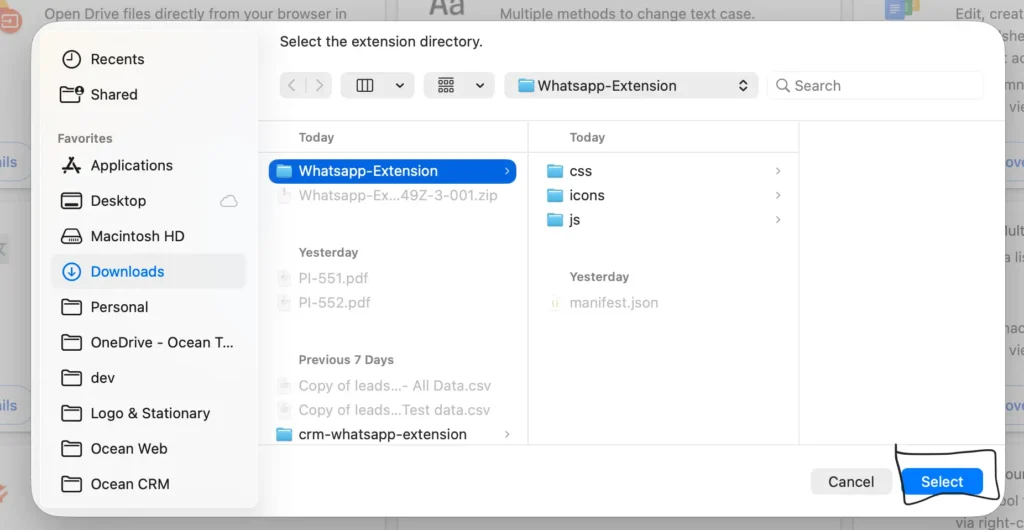Switch to column view icon

click(364, 86)
